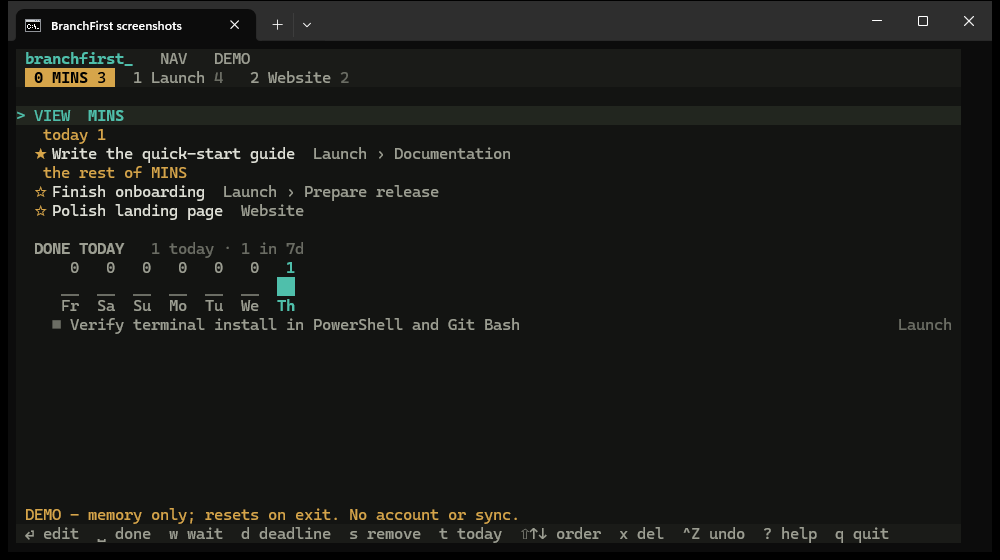
Task: Click the x del shortcut hint
Action: [x=642, y=534]
